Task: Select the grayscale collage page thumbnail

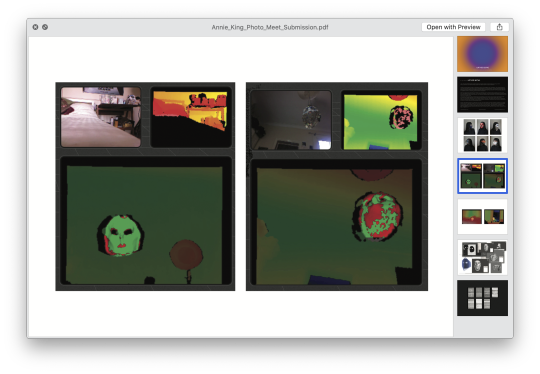Action: click(x=482, y=257)
